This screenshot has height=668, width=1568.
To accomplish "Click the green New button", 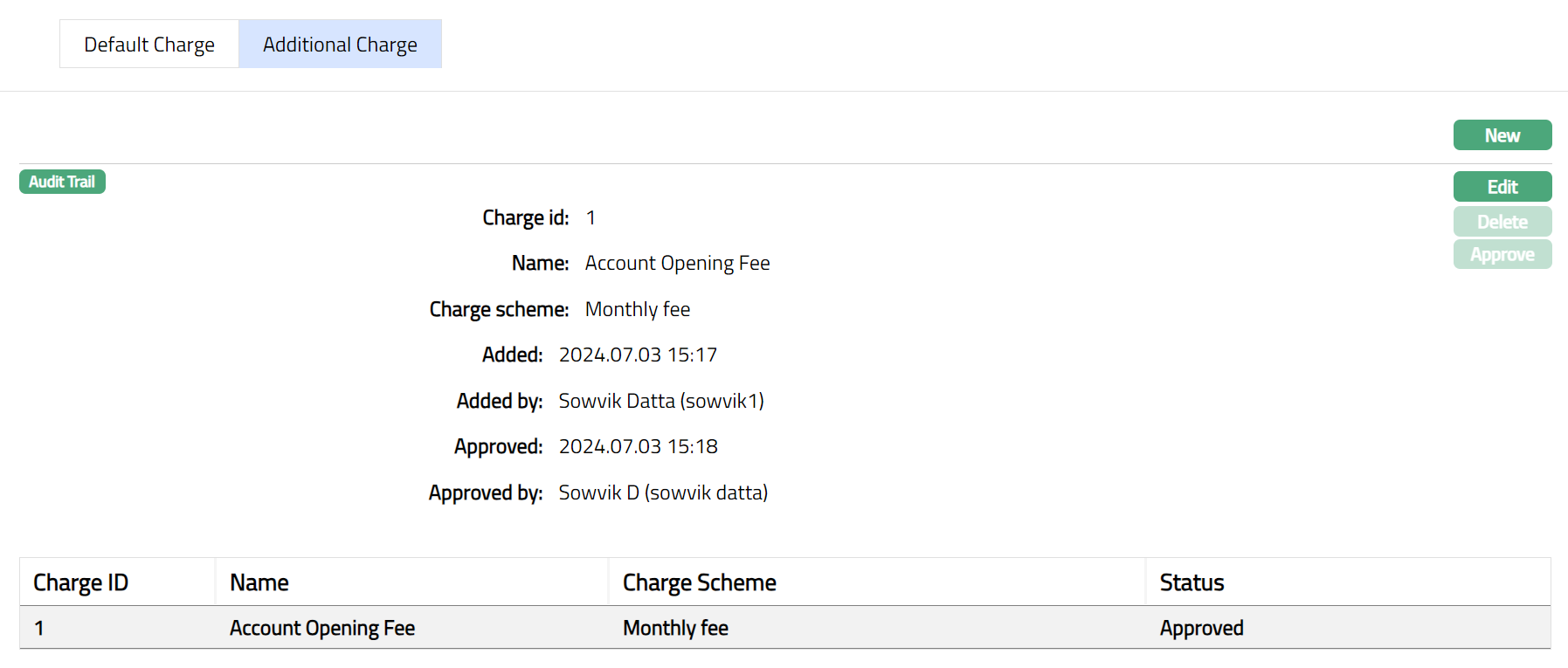I will click(1502, 135).
